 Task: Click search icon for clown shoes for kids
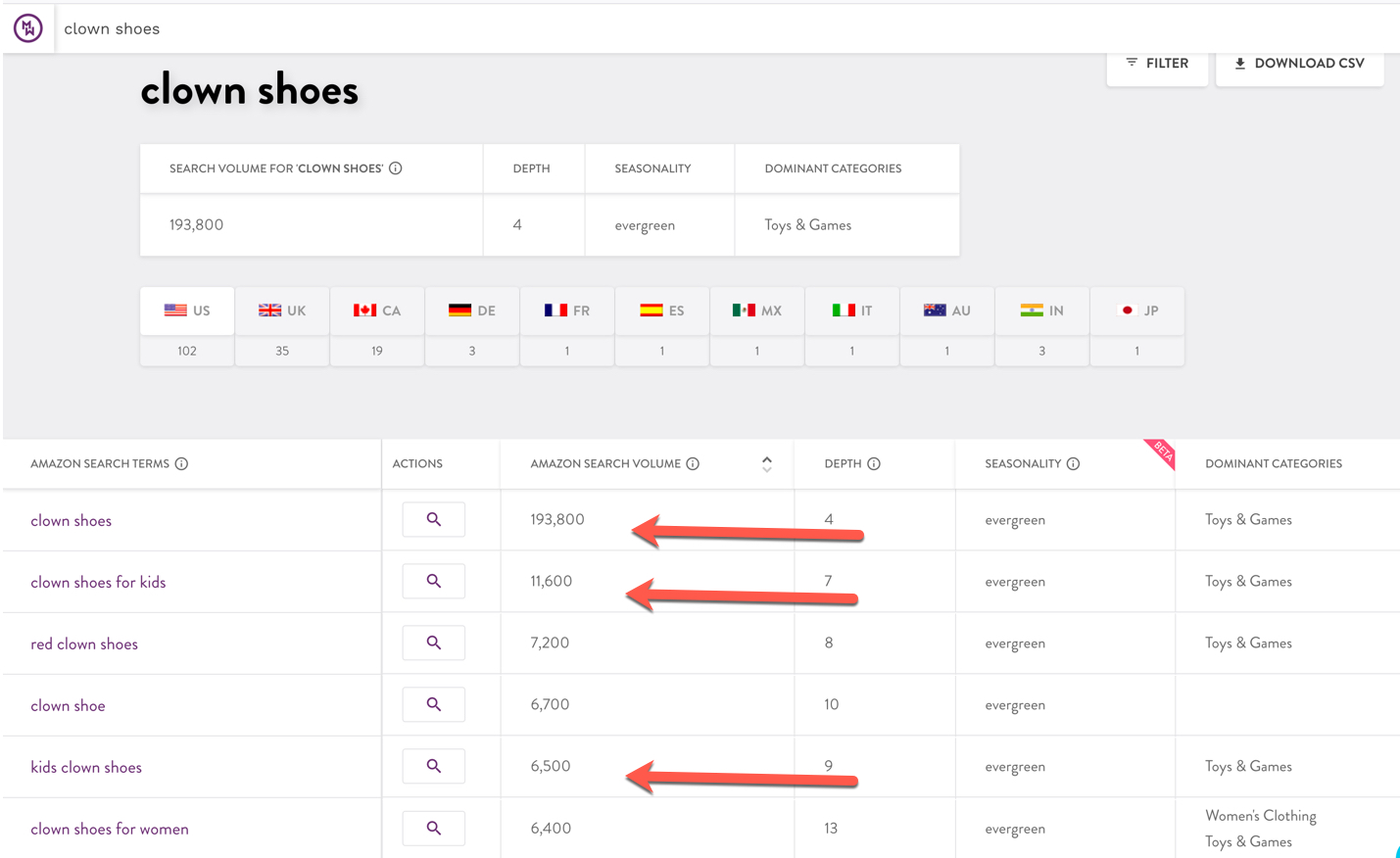pyautogui.click(x=433, y=582)
